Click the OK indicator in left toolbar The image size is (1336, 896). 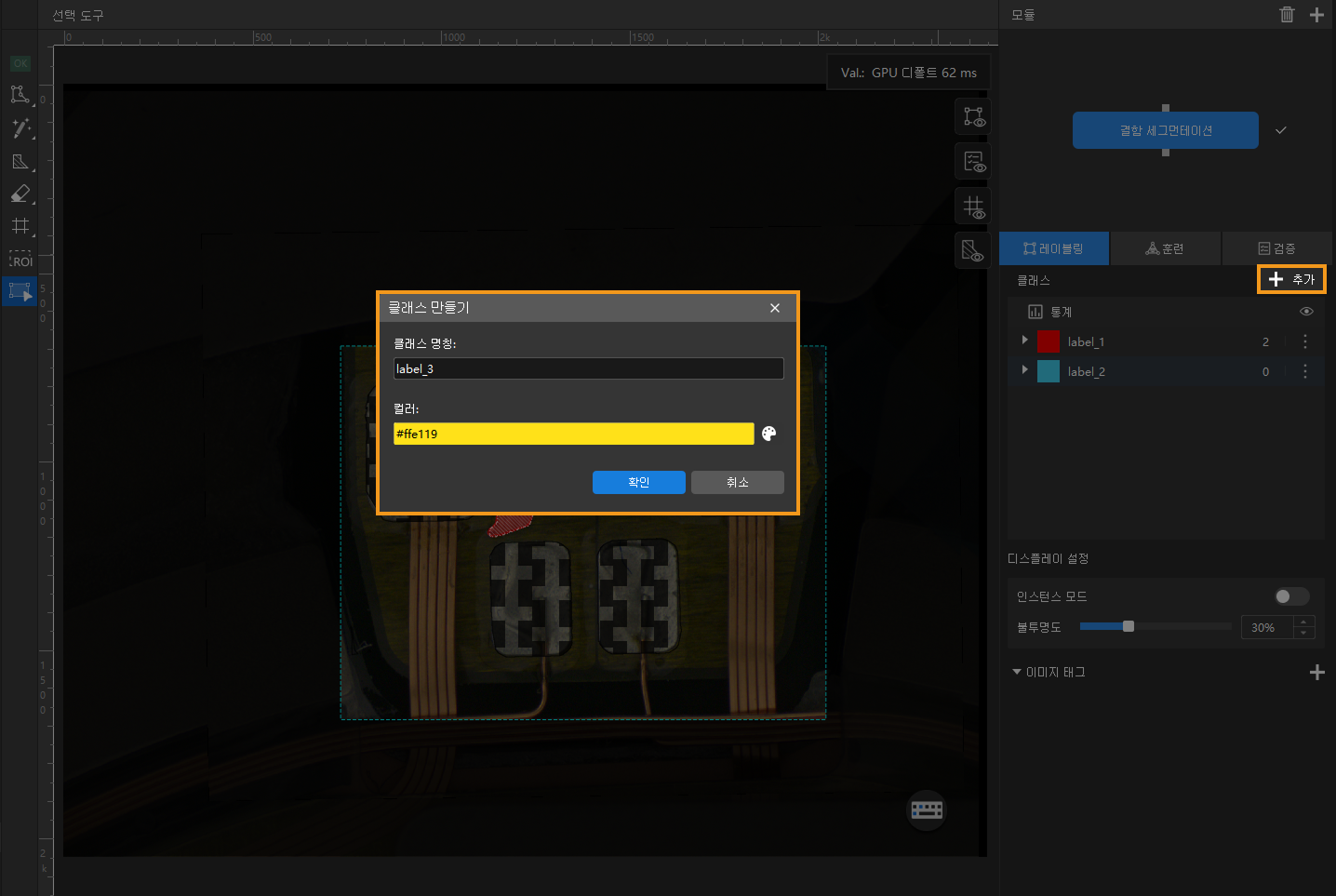(20, 64)
